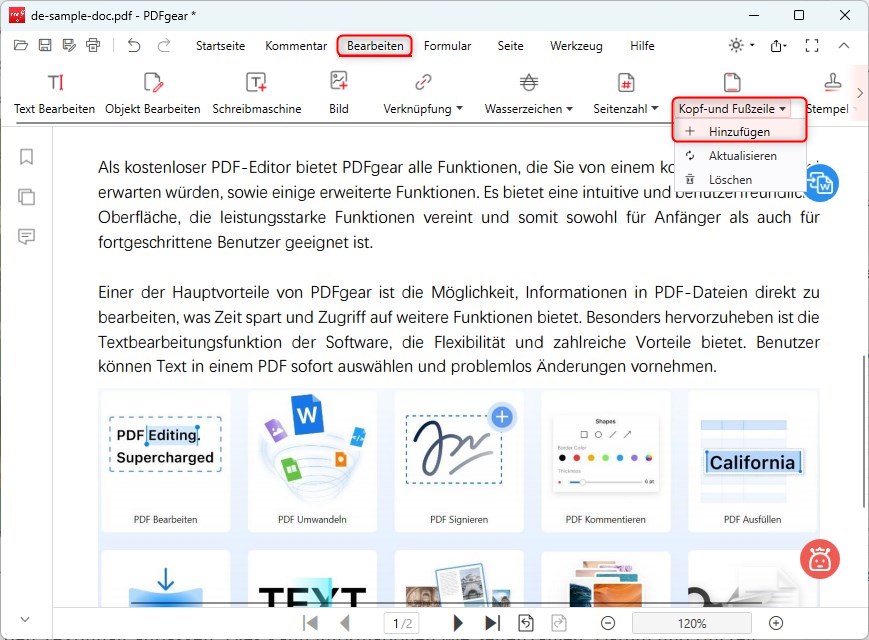This screenshot has width=869, height=640.
Task: Open the bookmarks sidebar panel
Action: pyautogui.click(x=26, y=157)
